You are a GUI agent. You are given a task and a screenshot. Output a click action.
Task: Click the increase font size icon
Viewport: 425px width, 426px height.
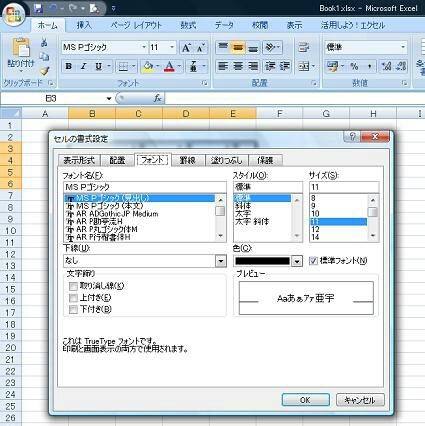coord(186,48)
